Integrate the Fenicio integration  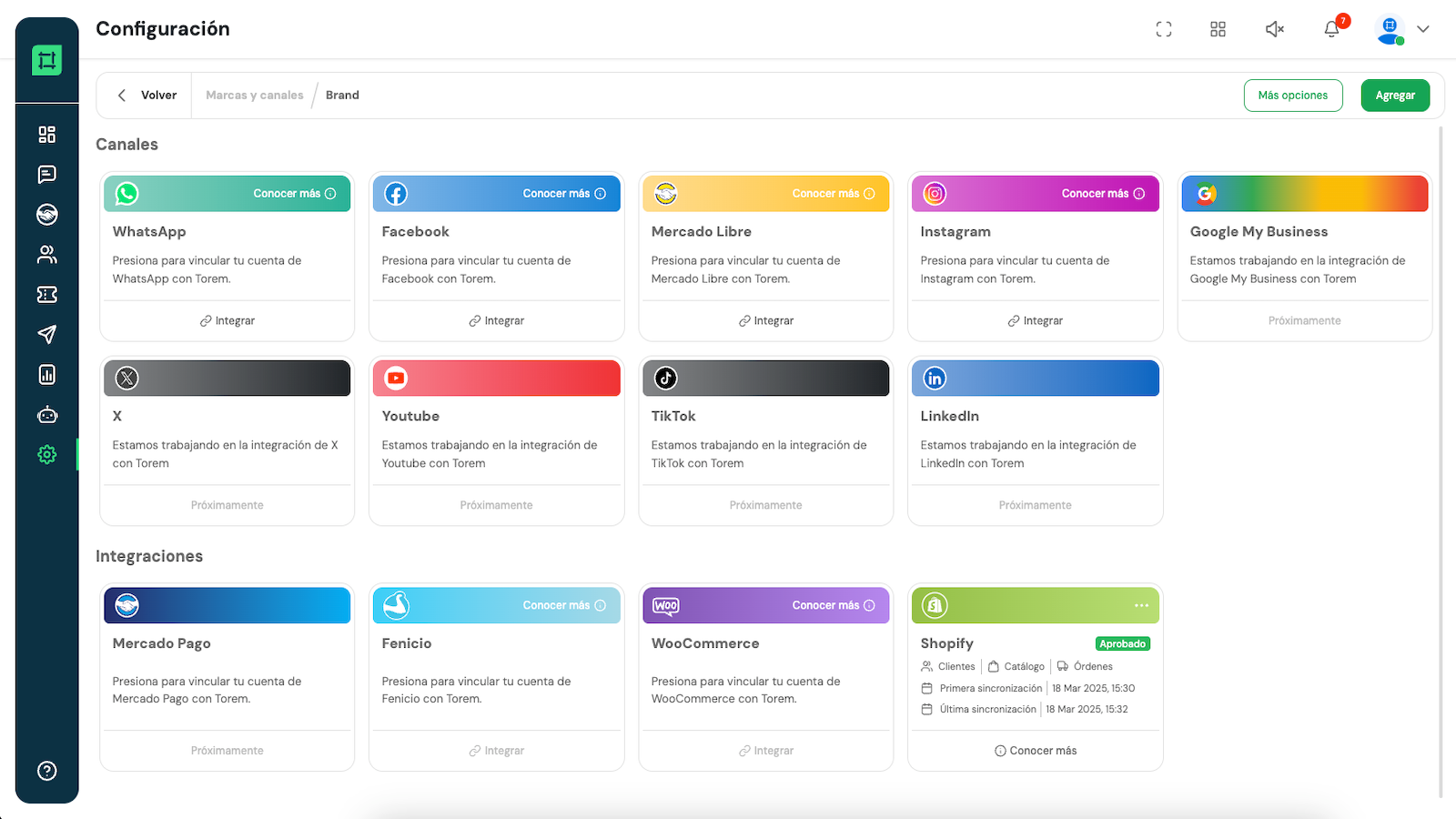pos(497,751)
